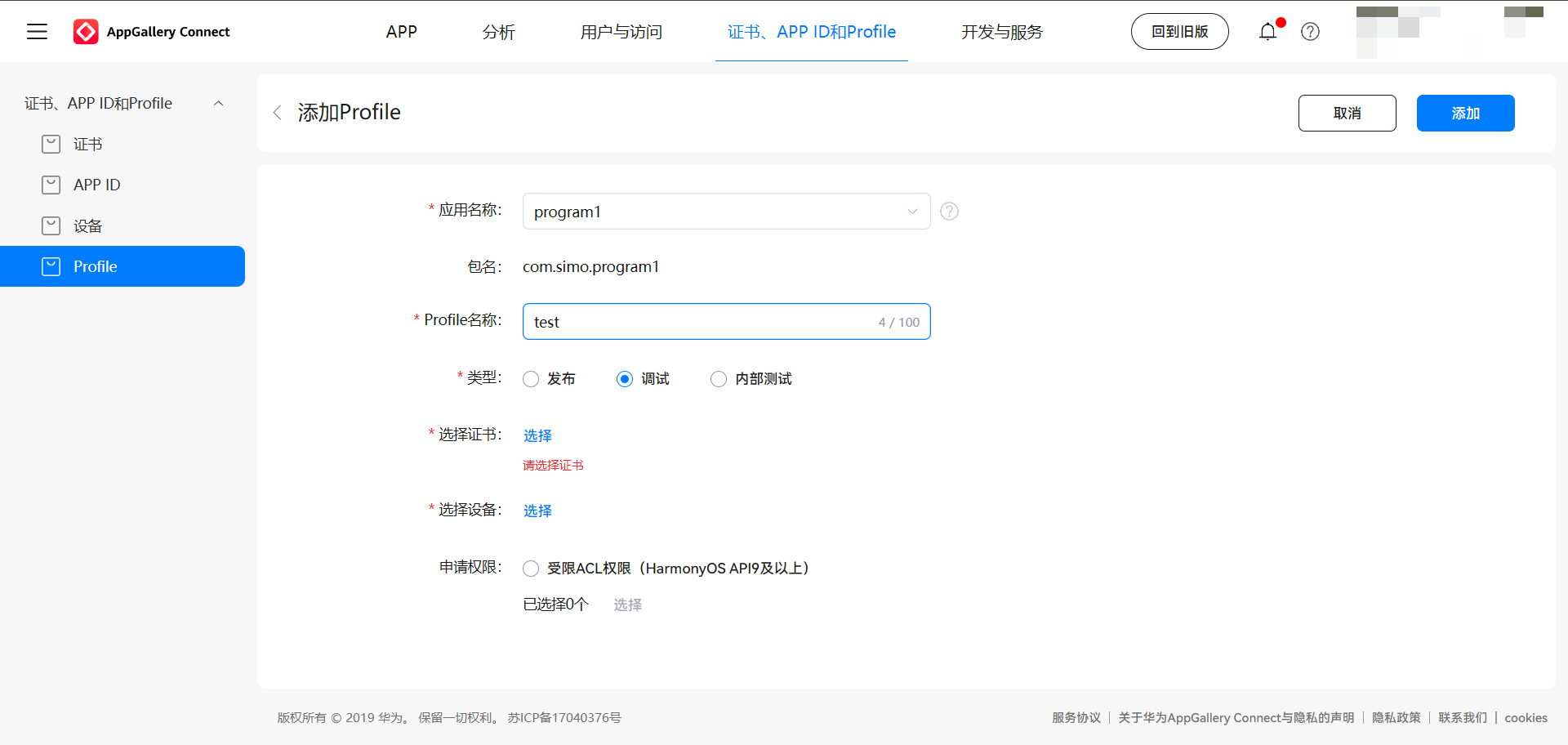Click the APP ID sidebar icon
This screenshot has width=1568, height=745.
(51, 185)
